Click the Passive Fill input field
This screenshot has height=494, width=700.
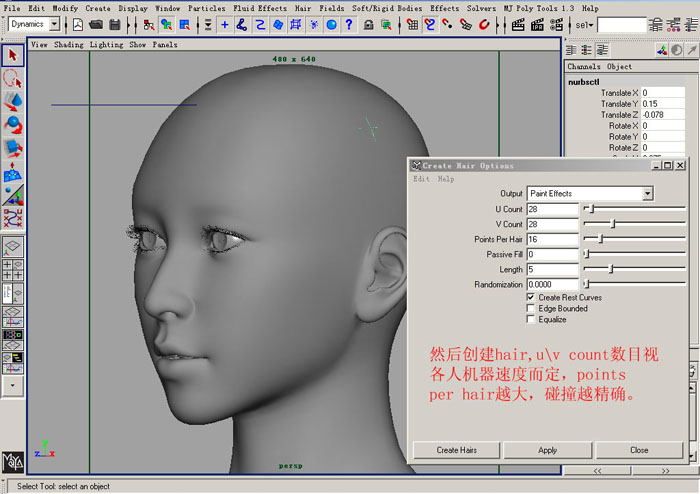pyautogui.click(x=553, y=254)
